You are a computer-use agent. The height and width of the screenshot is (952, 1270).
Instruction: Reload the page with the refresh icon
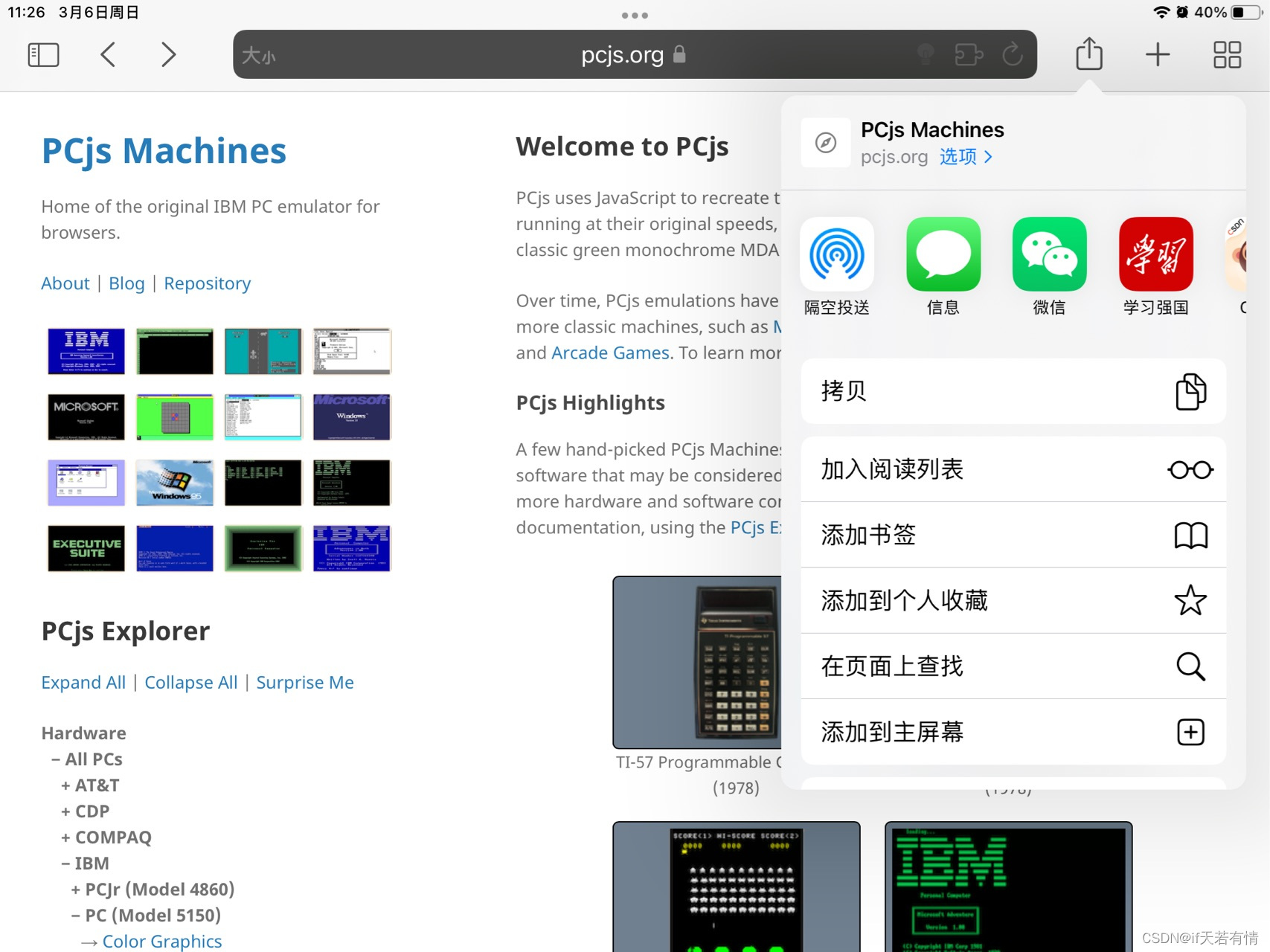[x=1013, y=54]
